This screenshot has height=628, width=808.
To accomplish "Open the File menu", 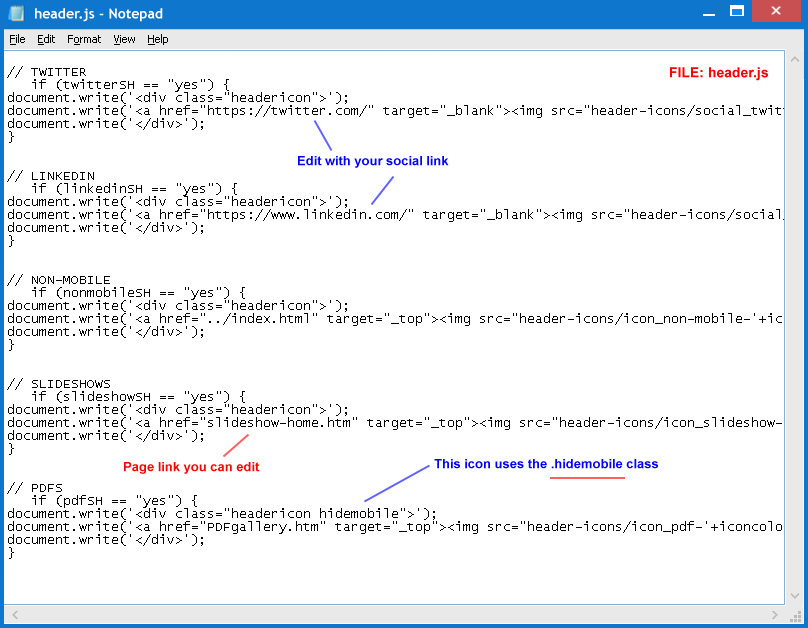I will click(17, 39).
